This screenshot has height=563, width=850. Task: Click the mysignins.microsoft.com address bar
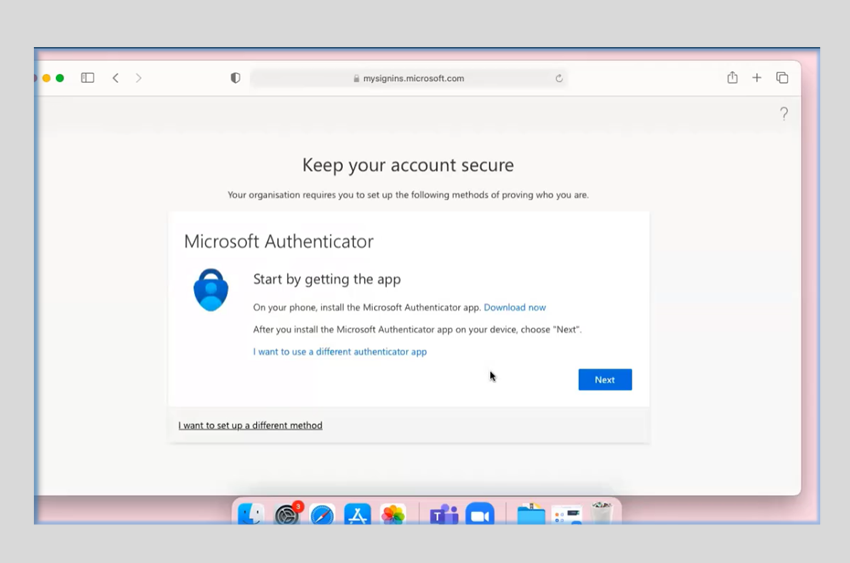point(408,79)
